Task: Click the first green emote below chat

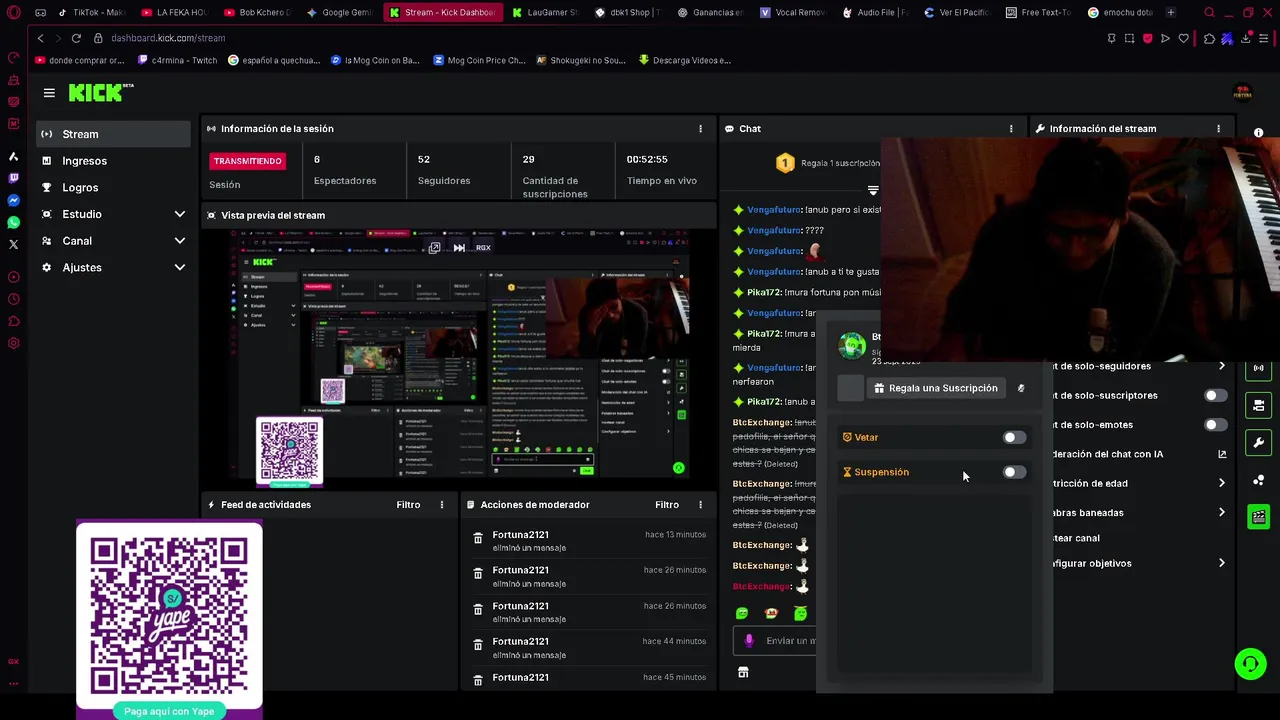Action: point(742,613)
